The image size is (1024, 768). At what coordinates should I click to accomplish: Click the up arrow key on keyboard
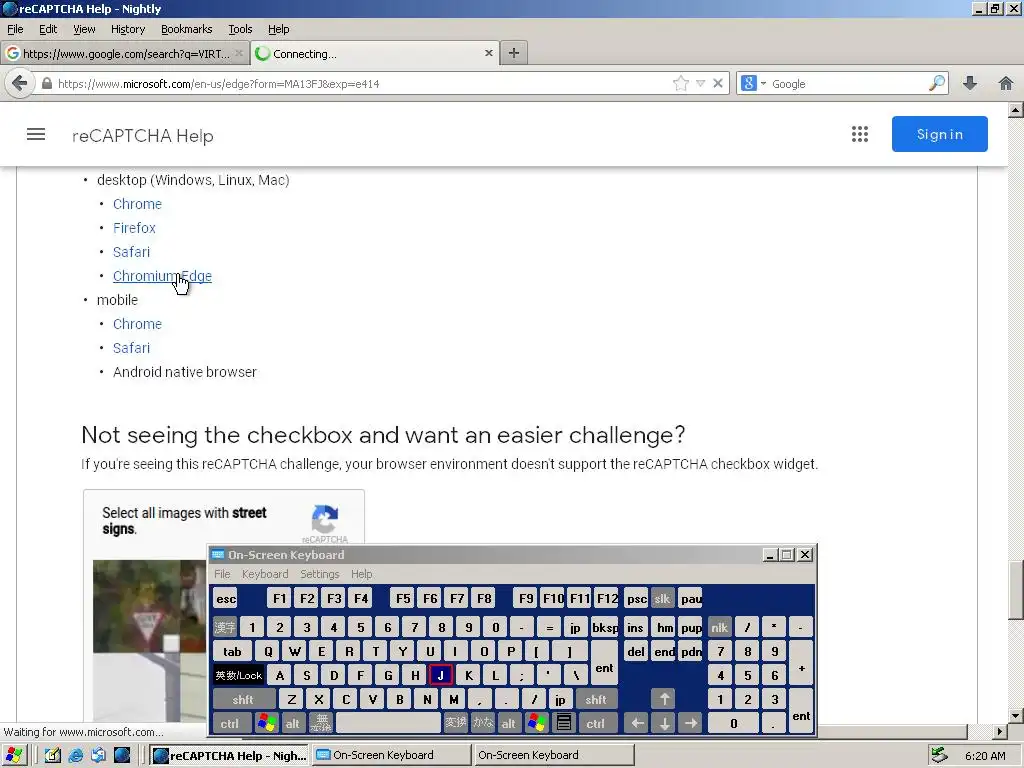[x=664, y=699]
